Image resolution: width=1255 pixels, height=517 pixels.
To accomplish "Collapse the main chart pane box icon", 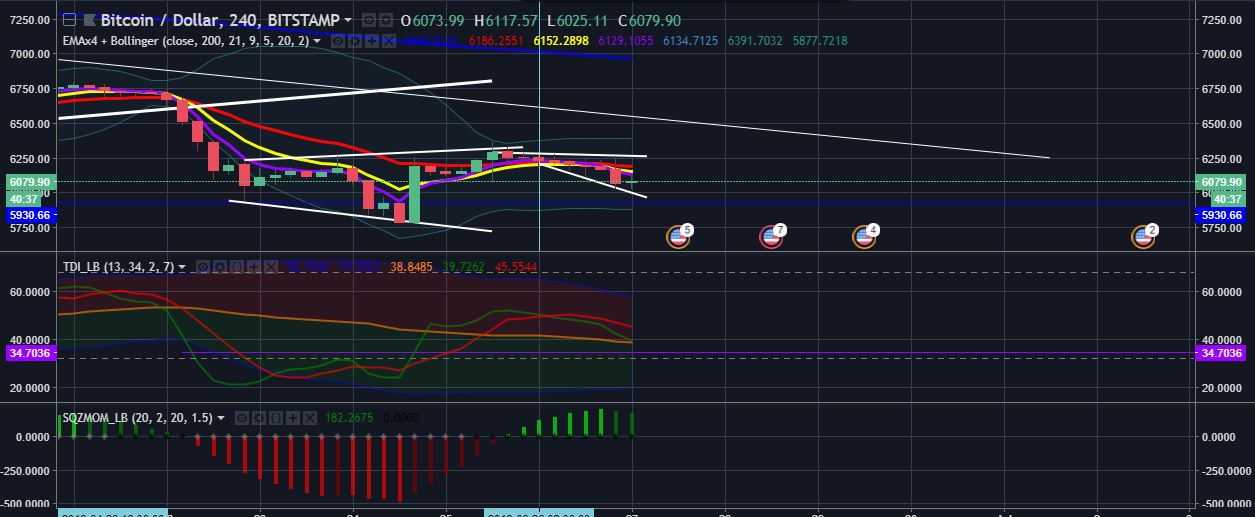I will click(x=69, y=20).
